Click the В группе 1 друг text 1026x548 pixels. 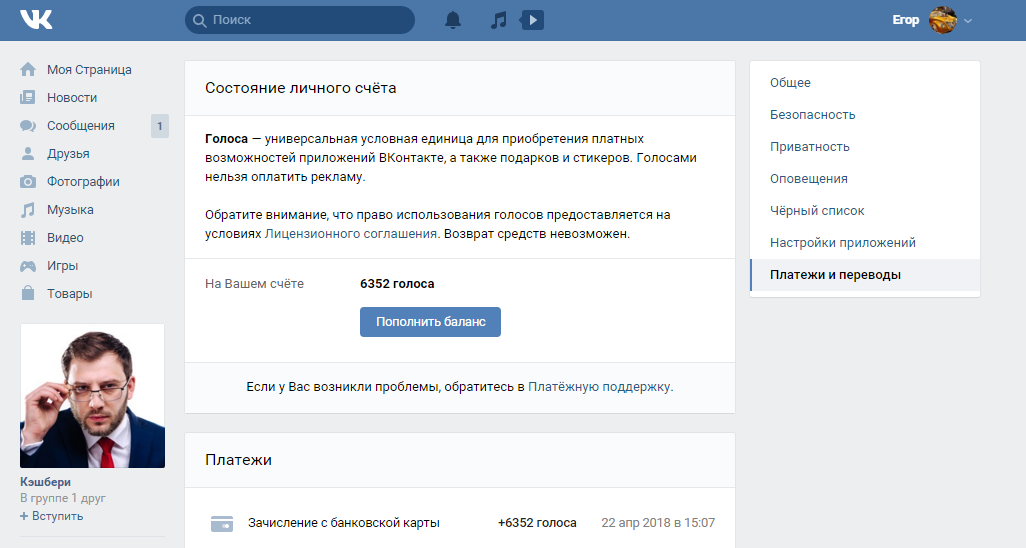63,498
